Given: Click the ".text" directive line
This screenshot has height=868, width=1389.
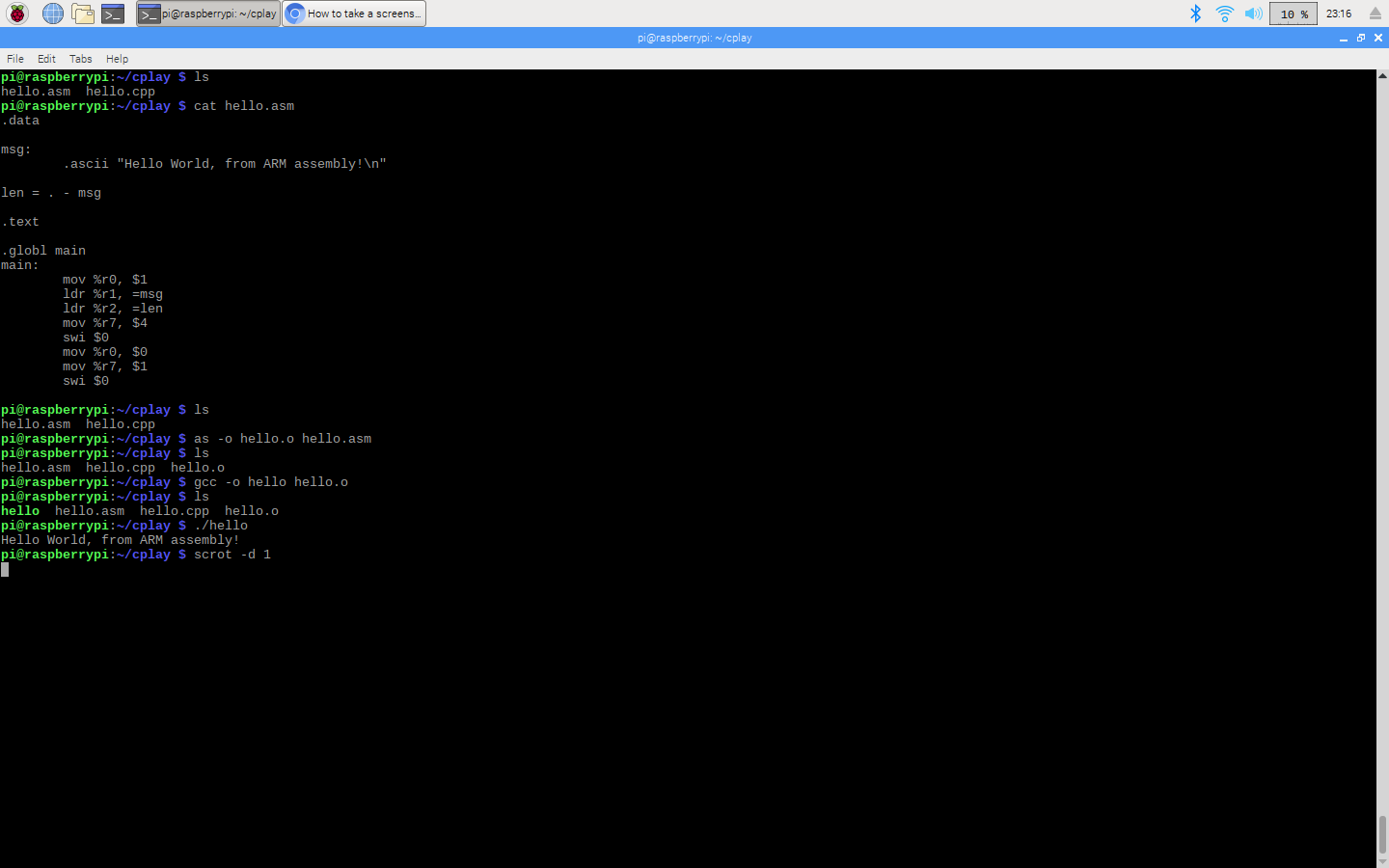Looking at the screenshot, I should pyautogui.click(x=20, y=222).
